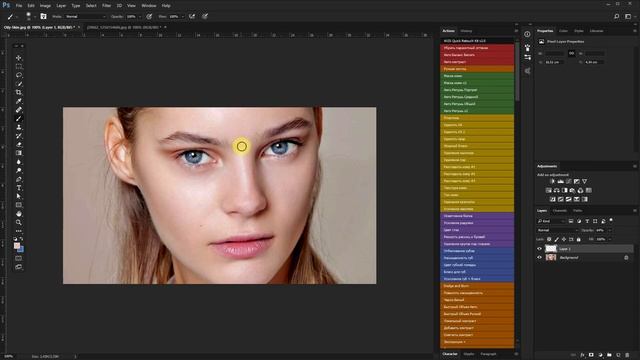Image resolution: width=640 pixels, height=360 pixels.
Task: Link width and height in Properties
Action: (x=571, y=53)
